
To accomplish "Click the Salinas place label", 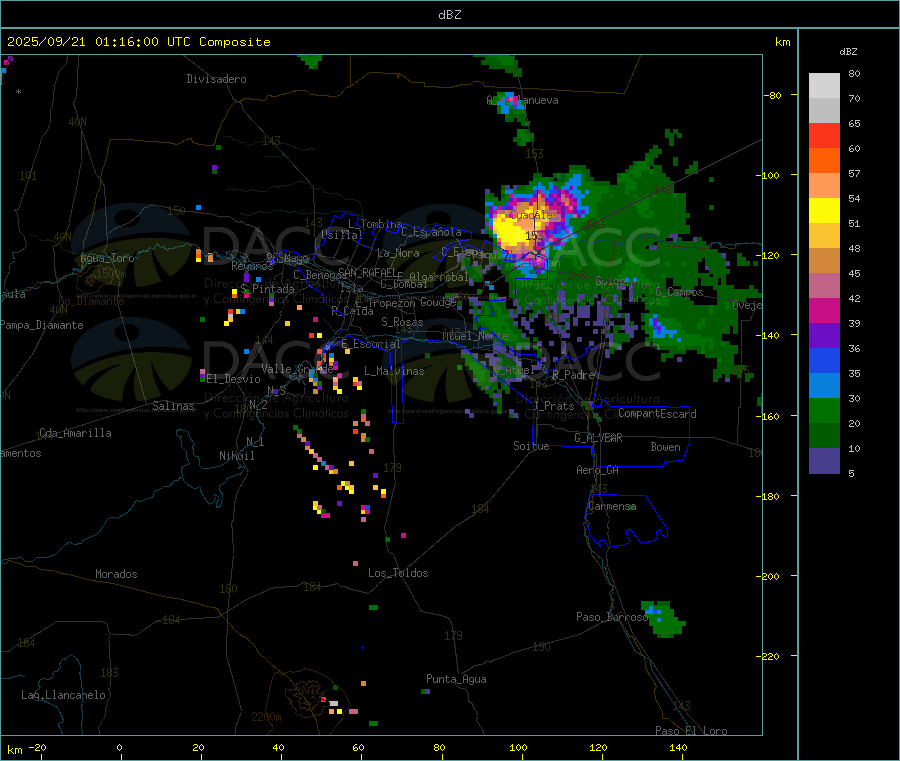I will click(173, 406).
